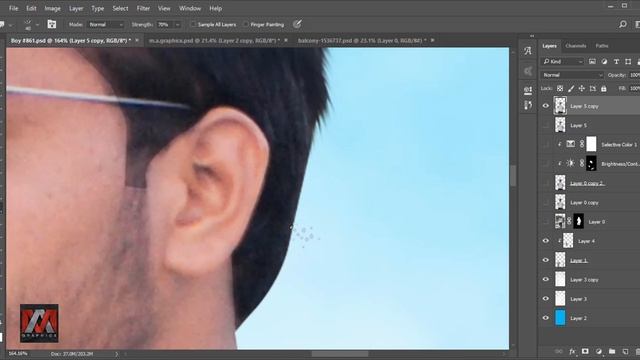Screen dimensions: 640x360
Task: Click mask link icon on Layer 0
Action: 569,221
